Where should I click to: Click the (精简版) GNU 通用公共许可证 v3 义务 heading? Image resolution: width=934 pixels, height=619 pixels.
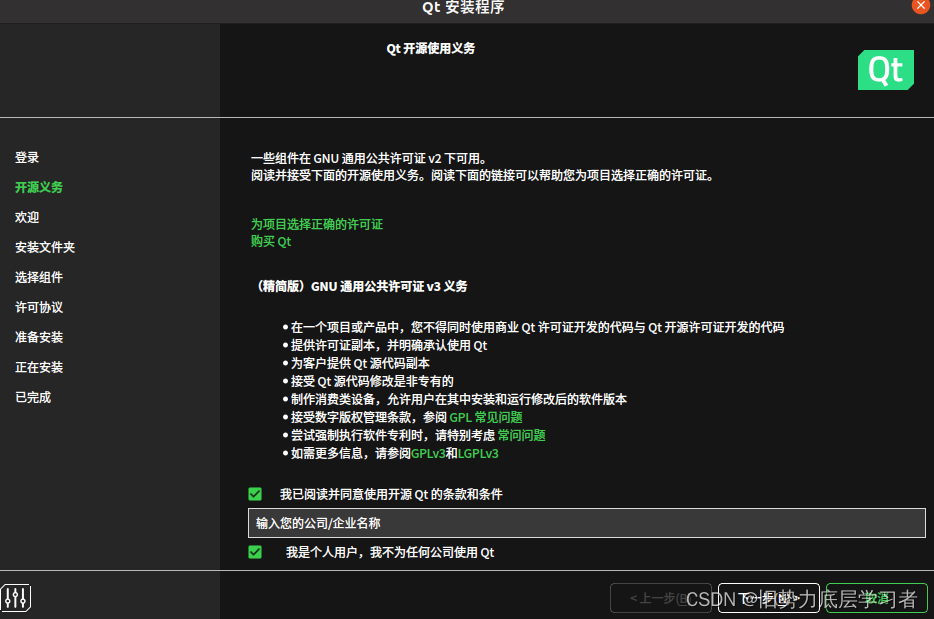point(360,287)
